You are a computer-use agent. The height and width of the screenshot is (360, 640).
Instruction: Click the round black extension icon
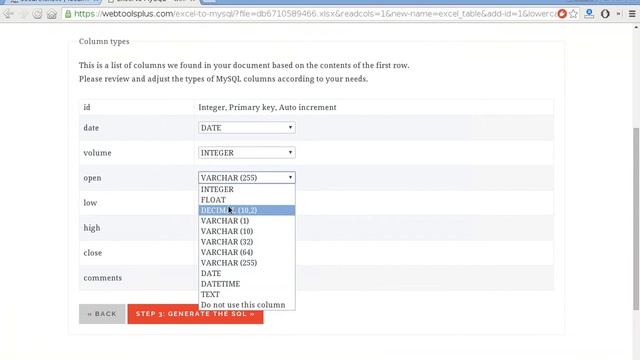[x=605, y=14]
